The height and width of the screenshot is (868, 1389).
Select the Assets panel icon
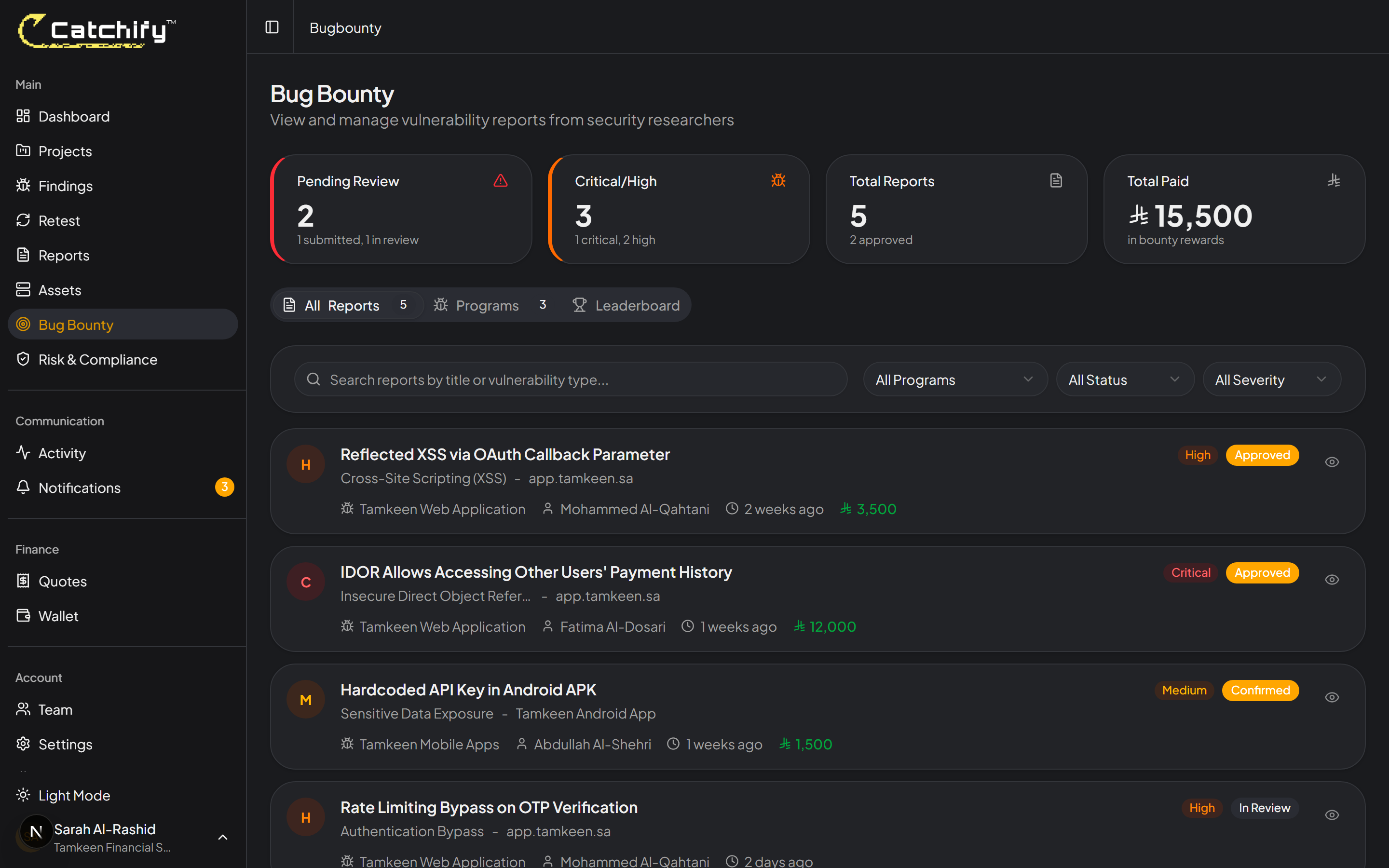(23, 289)
